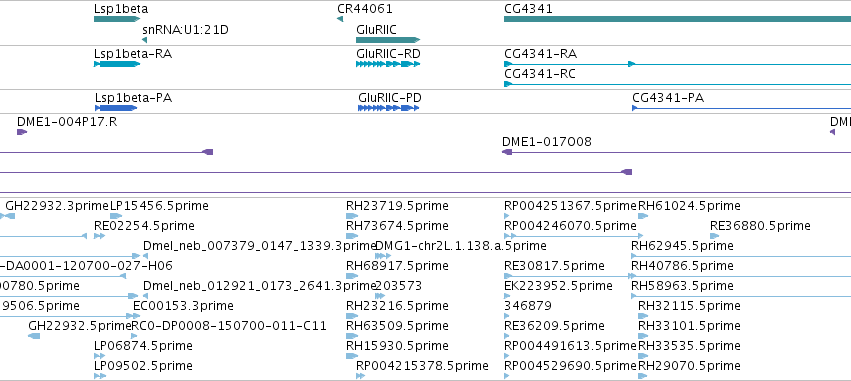Click the RH61024.5prime label

pyautogui.click(x=689, y=206)
